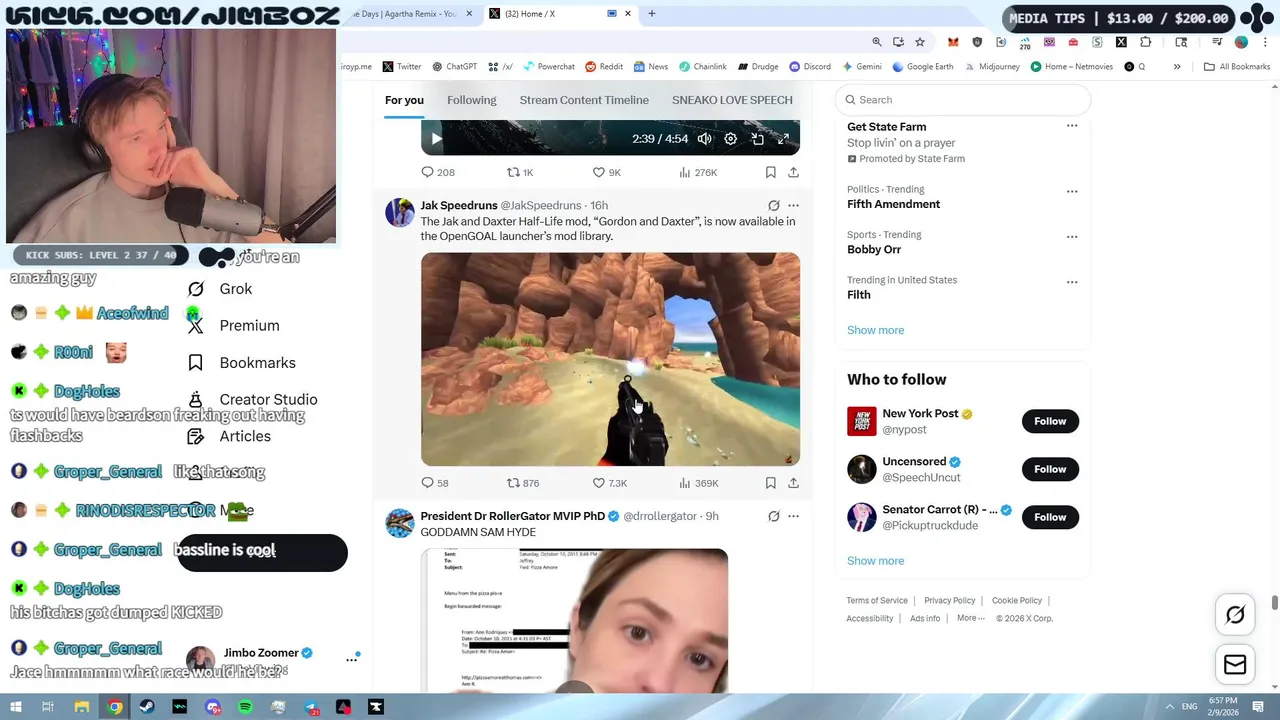The height and width of the screenshot is (720, 1280).
Task: Open Grok from the sidebar
Action: [x=222, y=289]
